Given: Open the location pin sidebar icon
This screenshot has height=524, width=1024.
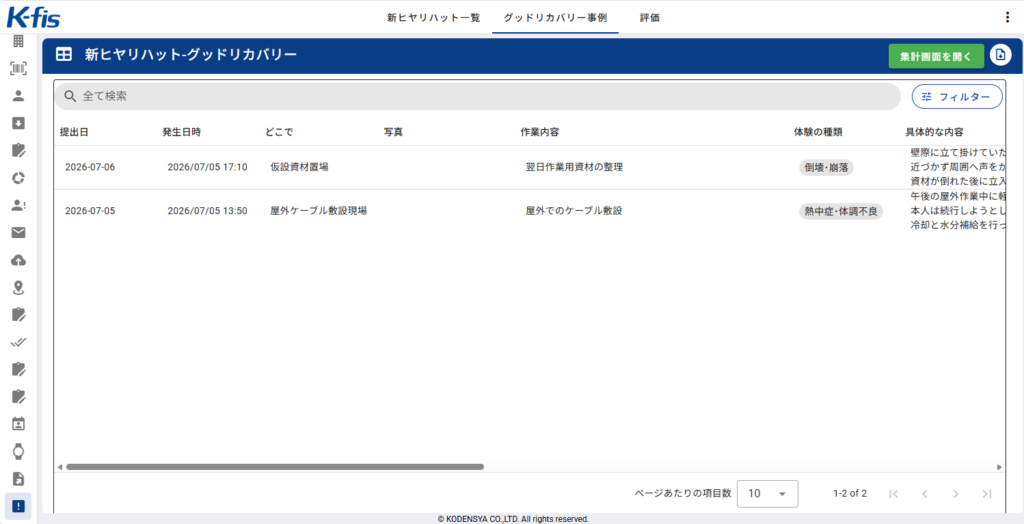Looking at the screenshot, I should point(18,287).
